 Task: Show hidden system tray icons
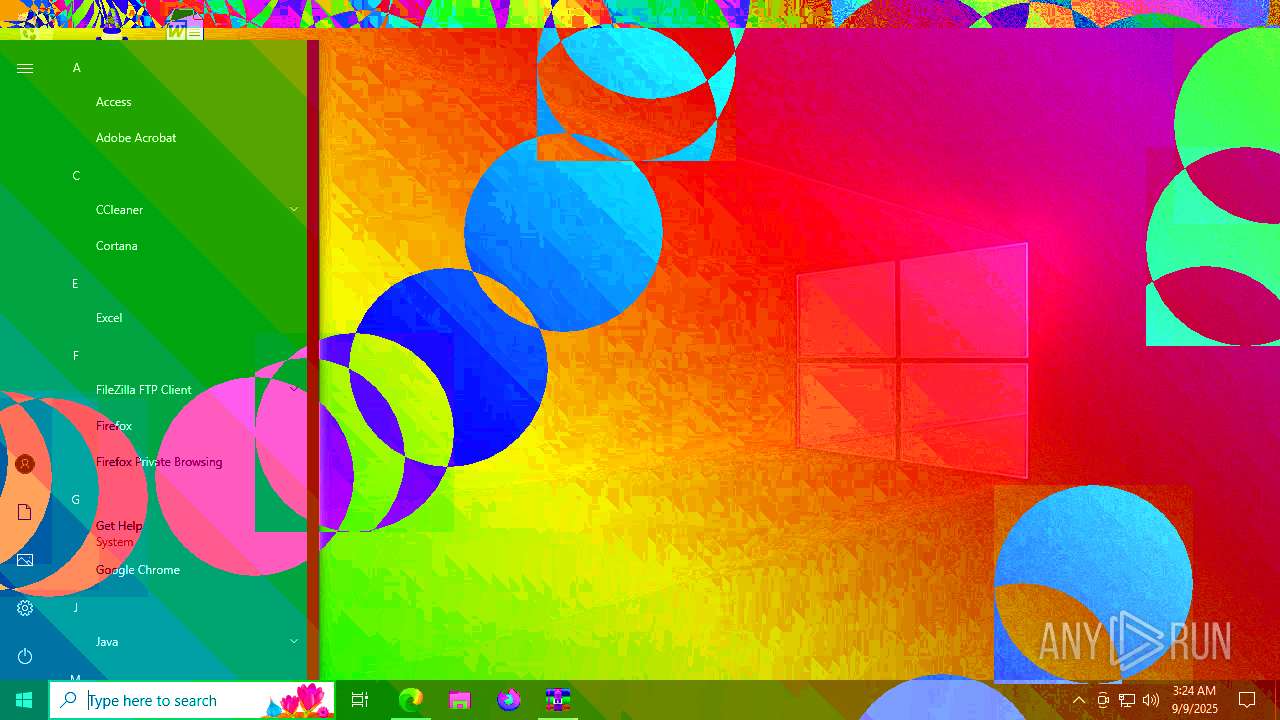point(1079,700)
